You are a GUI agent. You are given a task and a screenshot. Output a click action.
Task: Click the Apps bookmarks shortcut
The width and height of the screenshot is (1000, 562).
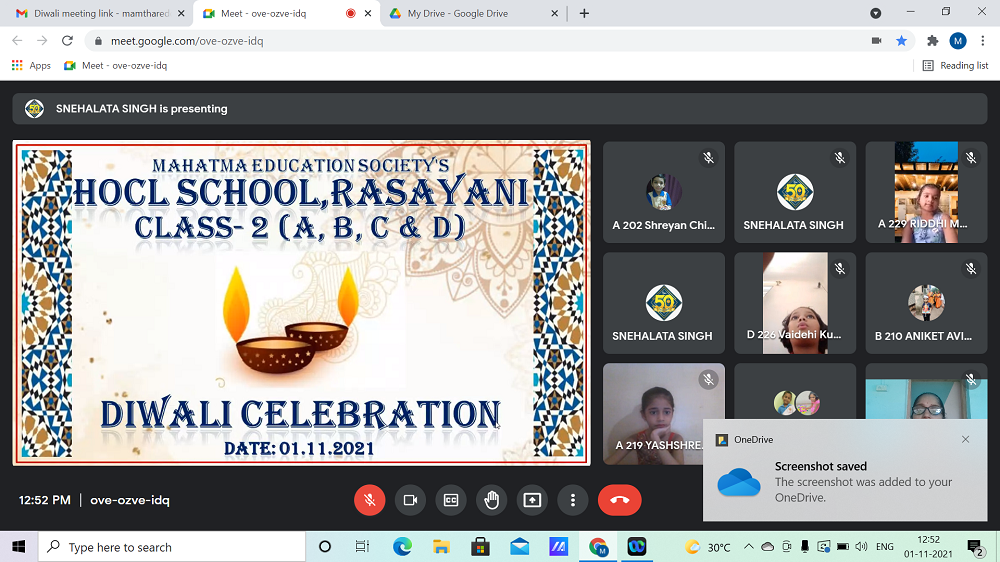point(31,65)
